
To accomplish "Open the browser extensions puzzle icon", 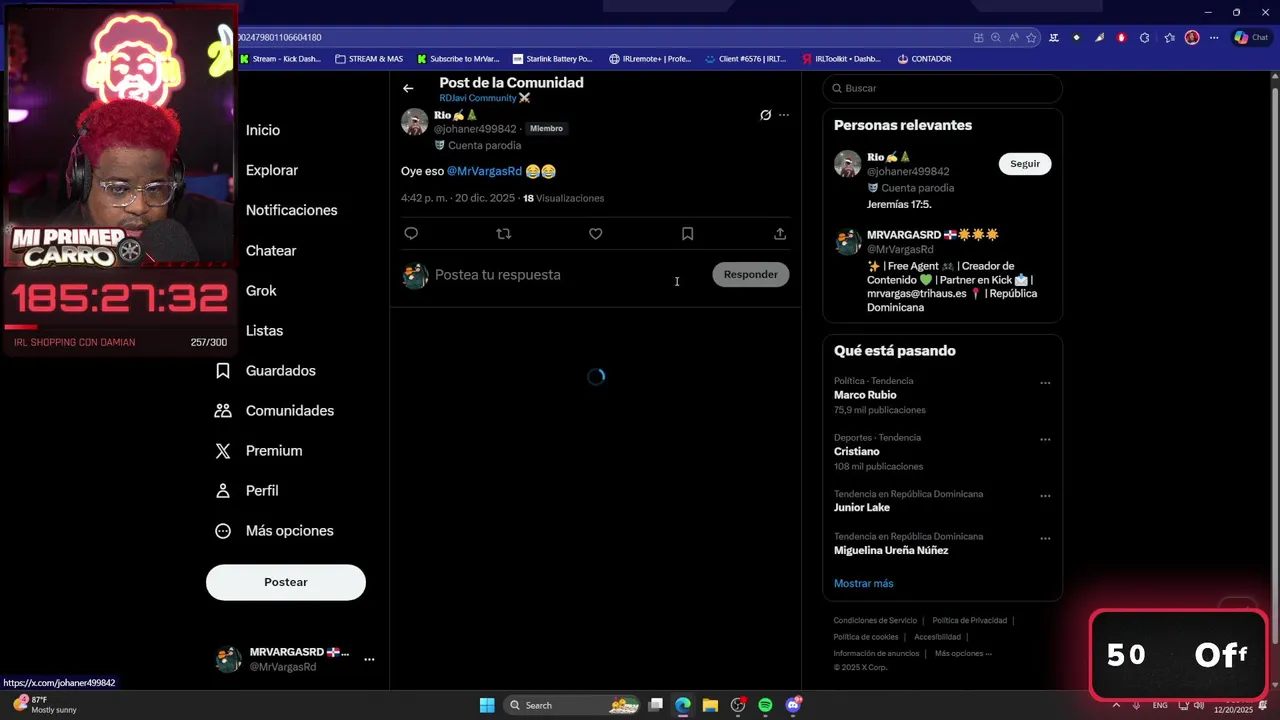I will [x=1145, y=38].
